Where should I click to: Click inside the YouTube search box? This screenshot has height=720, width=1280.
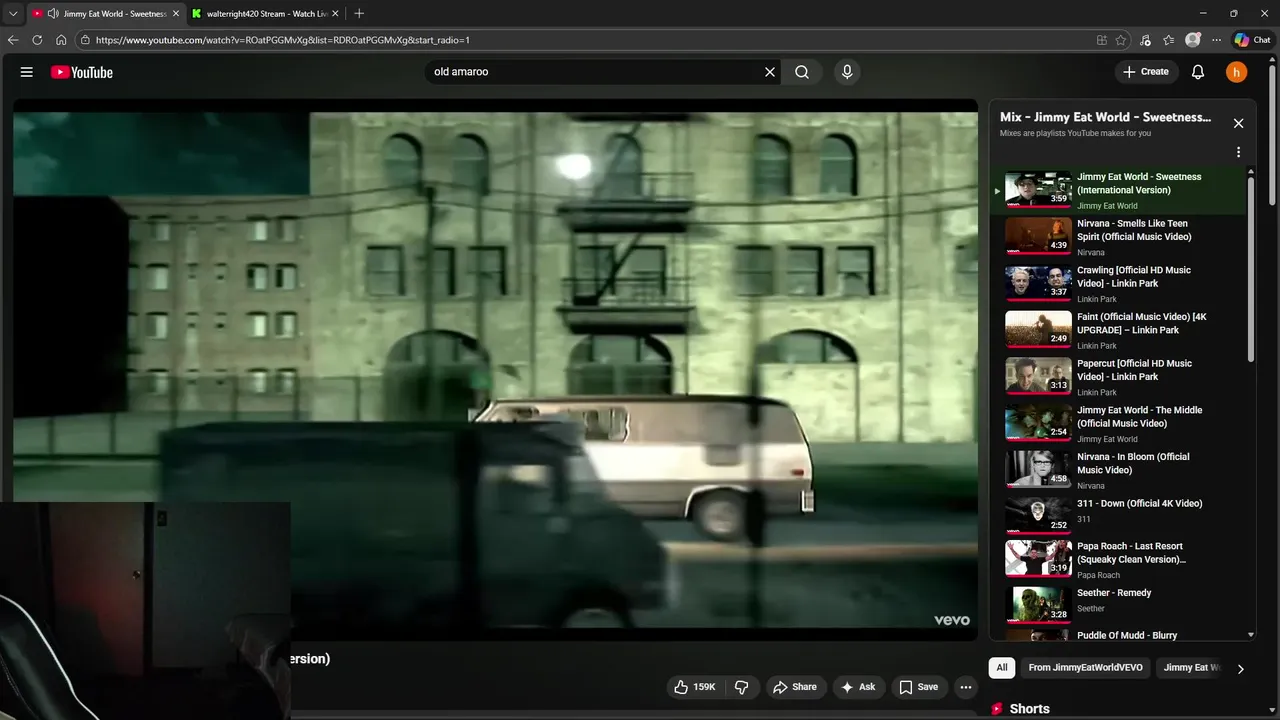pos(595,72)
